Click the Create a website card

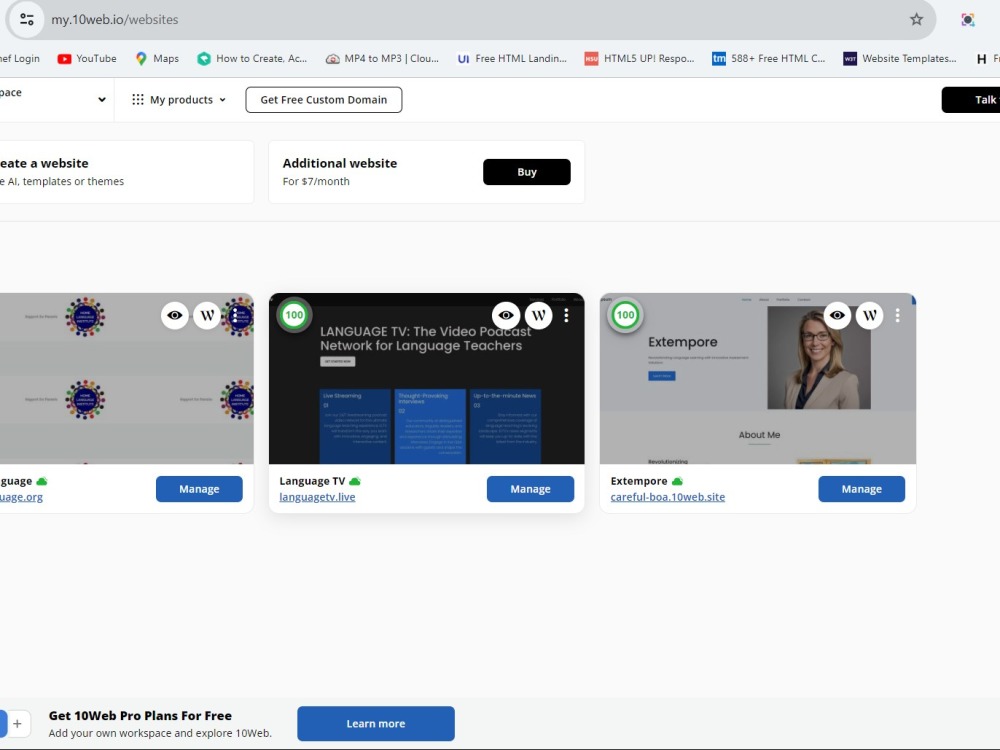pyautogui.click(x=126, y=172)
